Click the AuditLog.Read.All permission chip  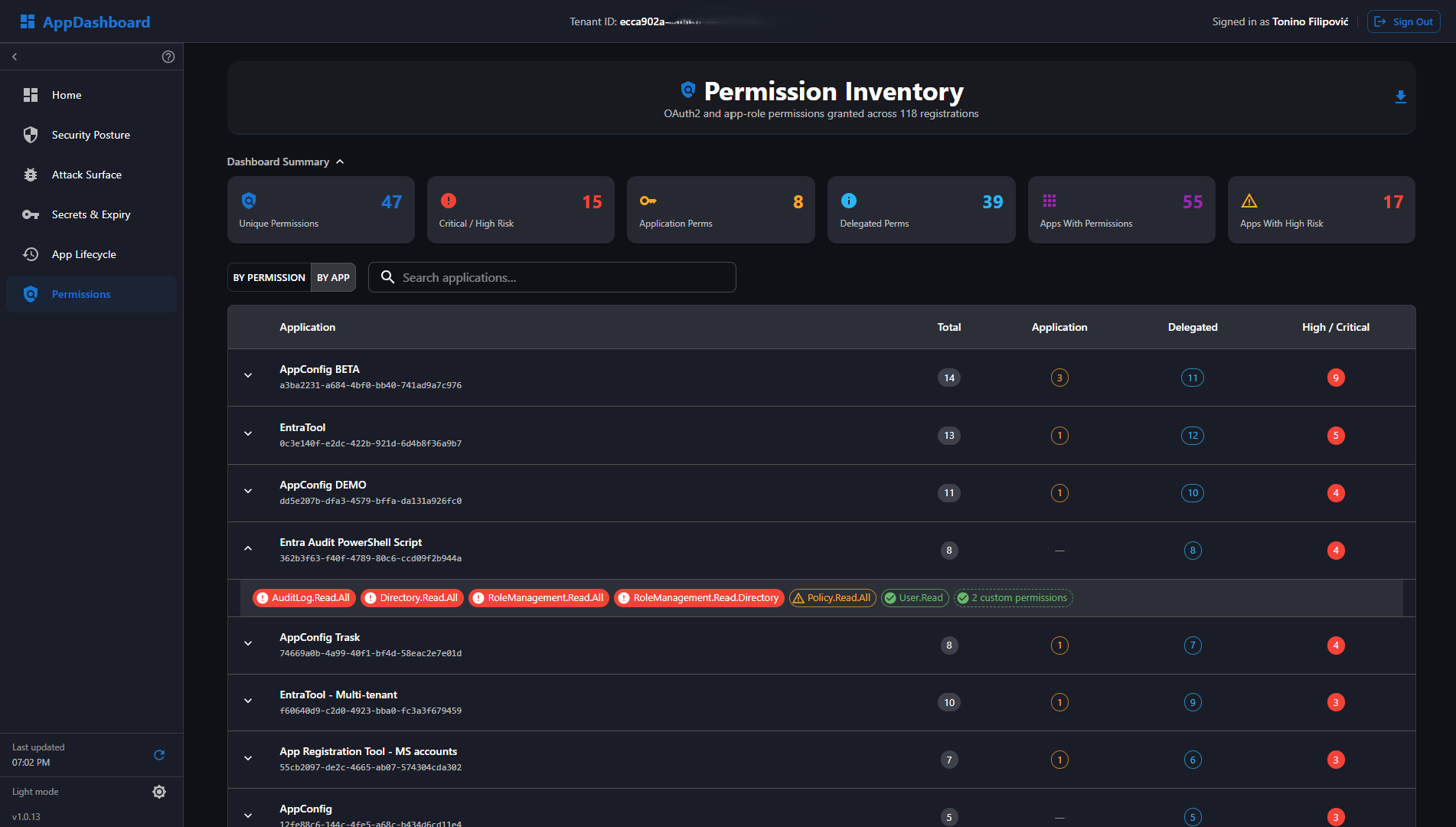tap(304, 598)
